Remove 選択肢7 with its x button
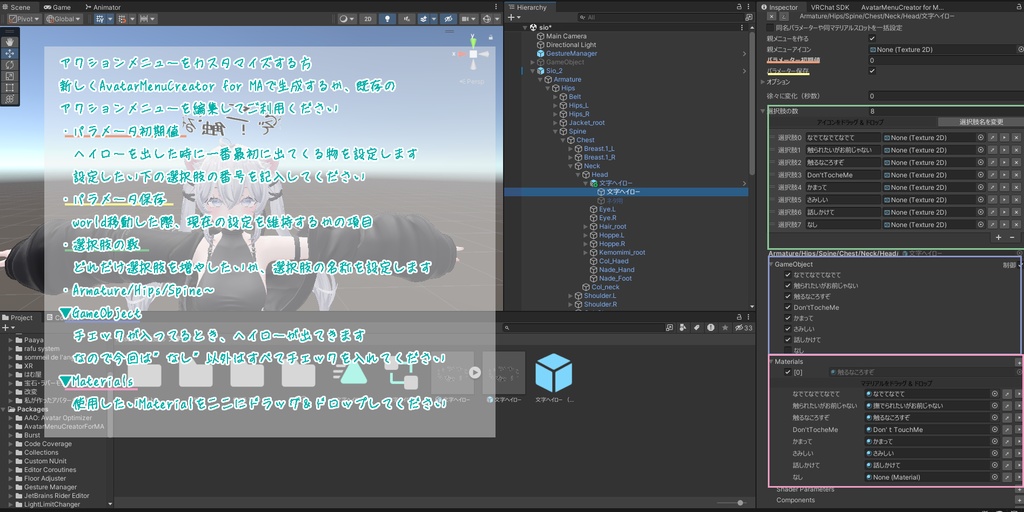 pyautogui.click(x=1016, y=225)
